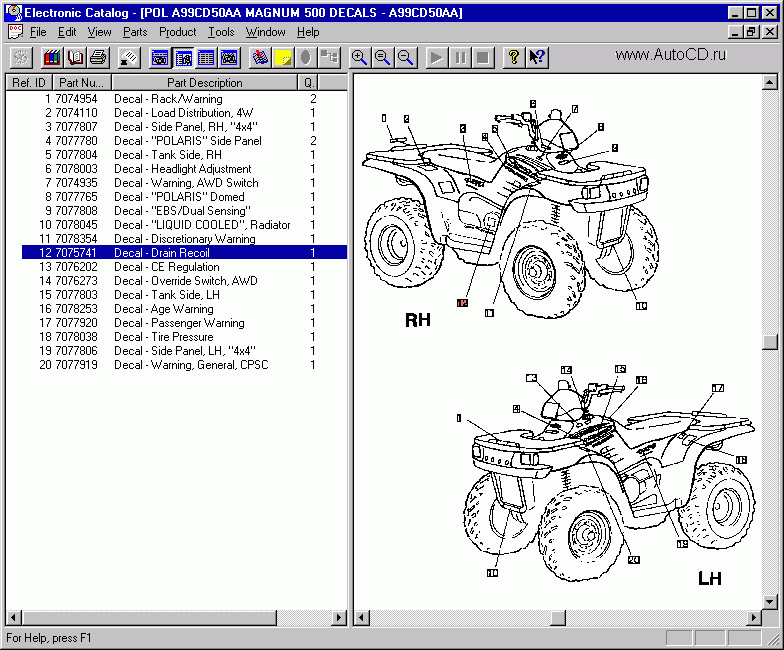
Task: Click the yellow sticky note icon
Action: [x=283, y=58]
